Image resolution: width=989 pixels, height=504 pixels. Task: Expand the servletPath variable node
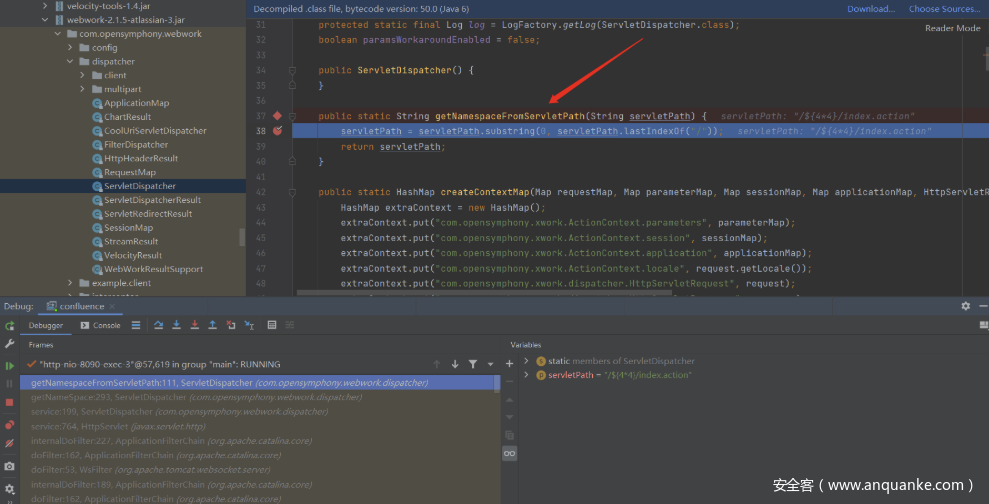[x=527, y=375]
